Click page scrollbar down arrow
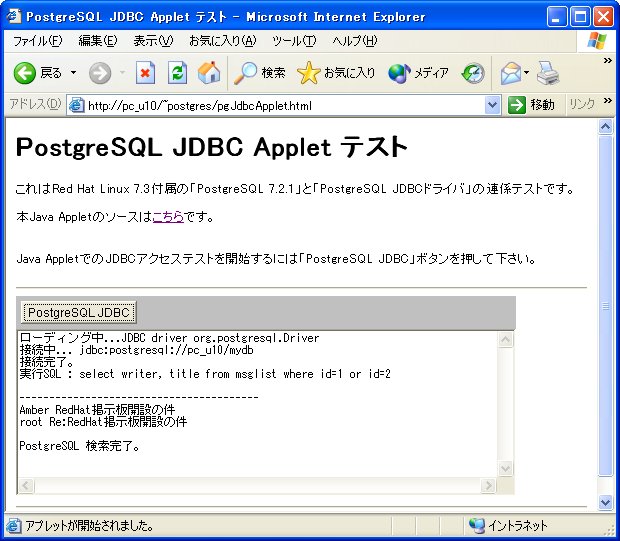This screenshot has width=620, height=541. click(x=605, y=502)
